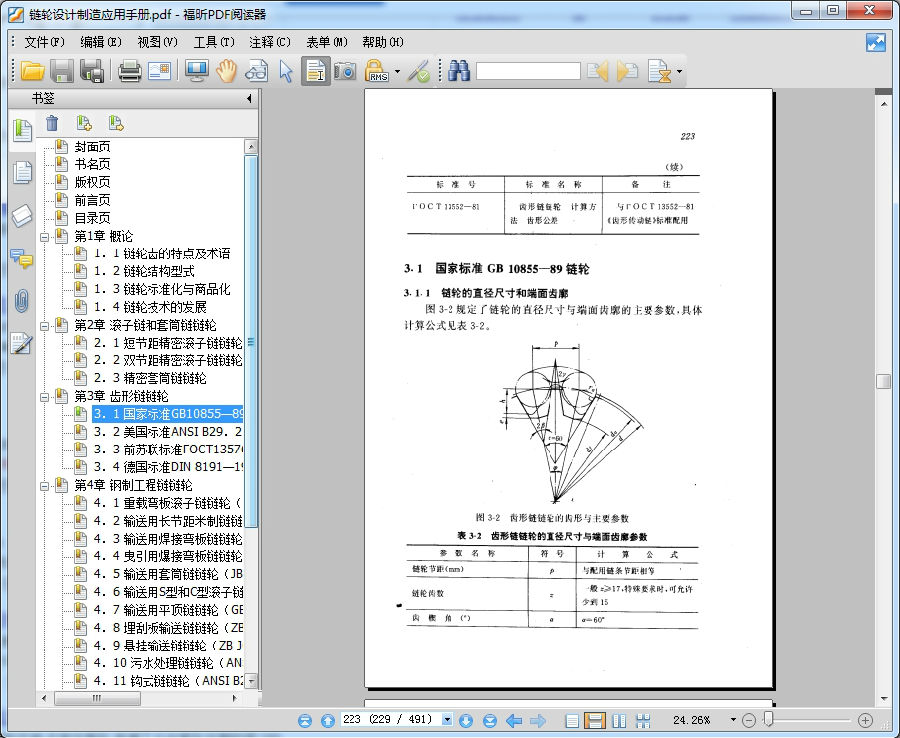The width and height of the screenshot is (900, 738).
Task: Click the read mode glasses icon
Action: click(x=256, y=71)
